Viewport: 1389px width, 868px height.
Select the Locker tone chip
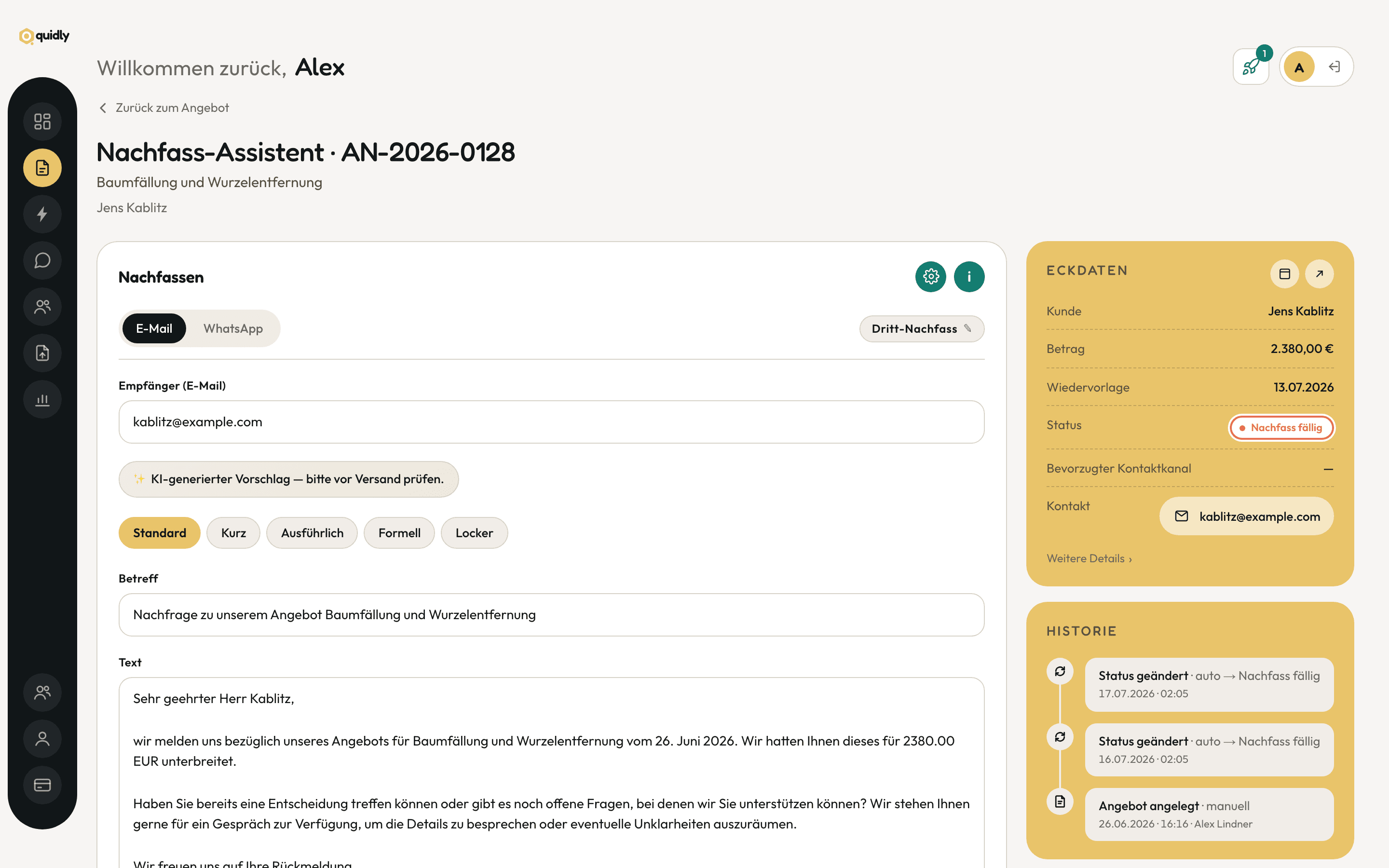coord(474,533)
